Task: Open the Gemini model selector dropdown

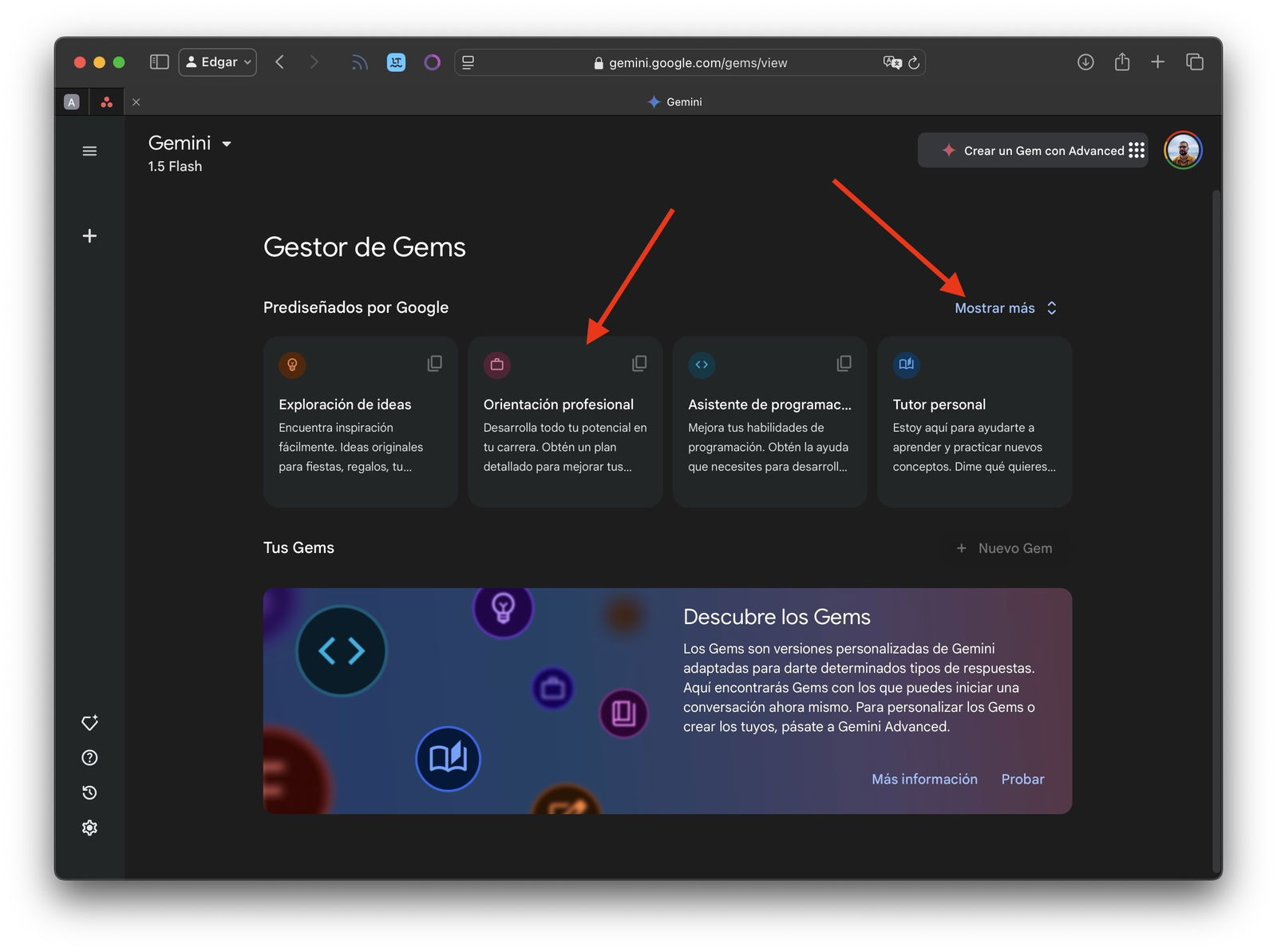Action: pos(190,144)
